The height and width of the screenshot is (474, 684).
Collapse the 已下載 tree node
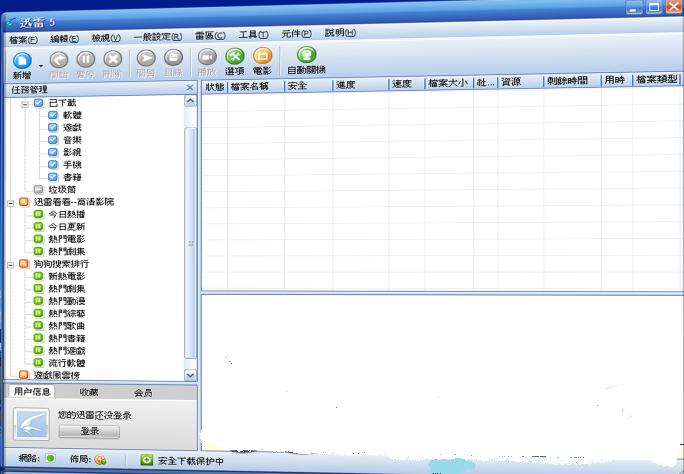[25, 104]
